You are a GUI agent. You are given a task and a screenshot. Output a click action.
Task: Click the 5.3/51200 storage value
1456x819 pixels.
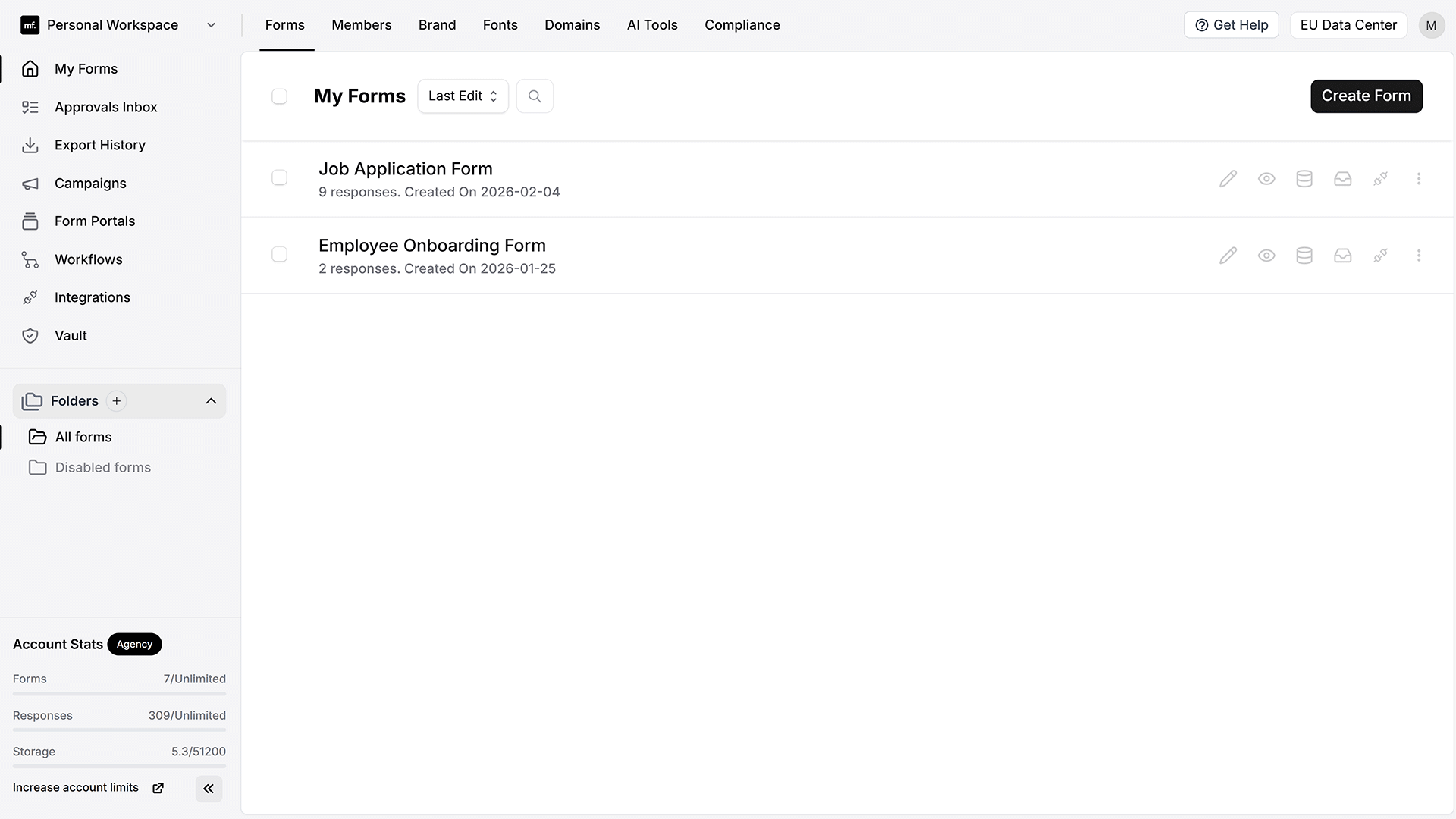pos(199,752)
